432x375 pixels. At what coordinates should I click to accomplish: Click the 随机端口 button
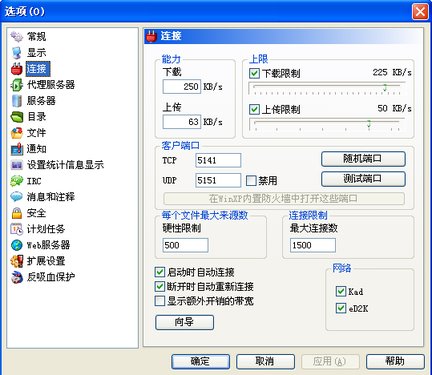coord(363,159)
